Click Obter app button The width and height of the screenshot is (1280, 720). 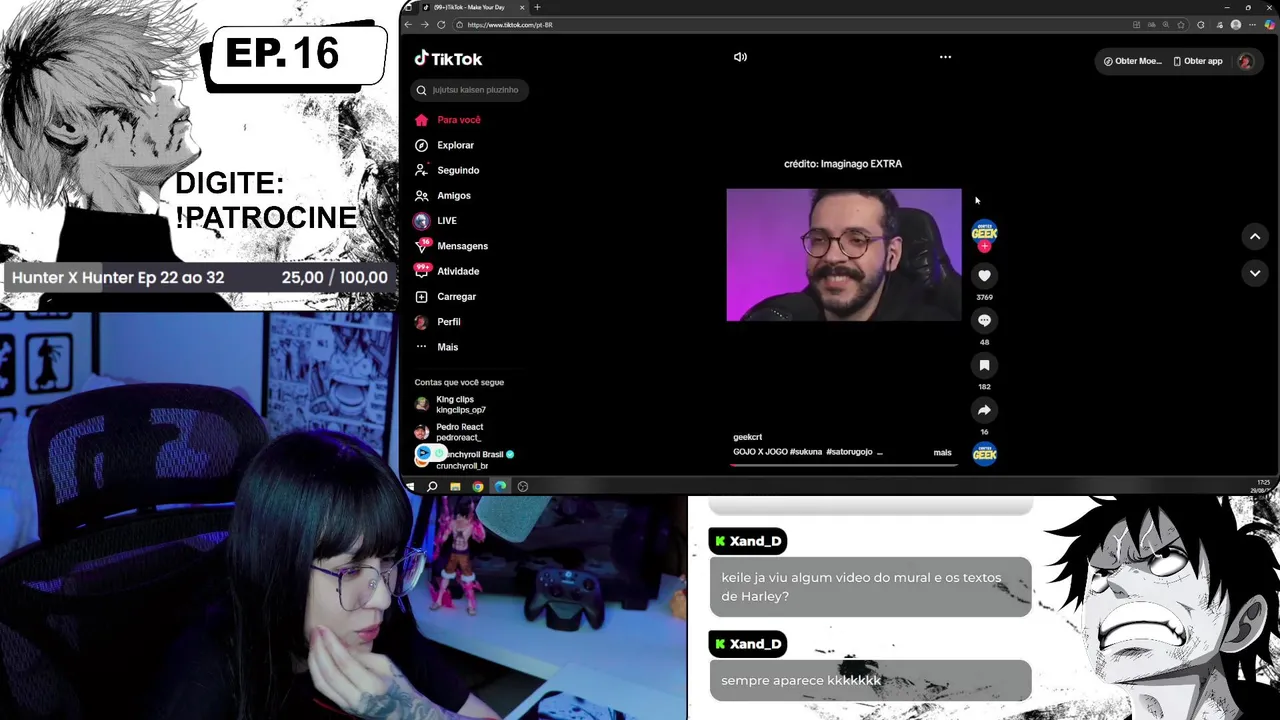(x=1198, y=61)
